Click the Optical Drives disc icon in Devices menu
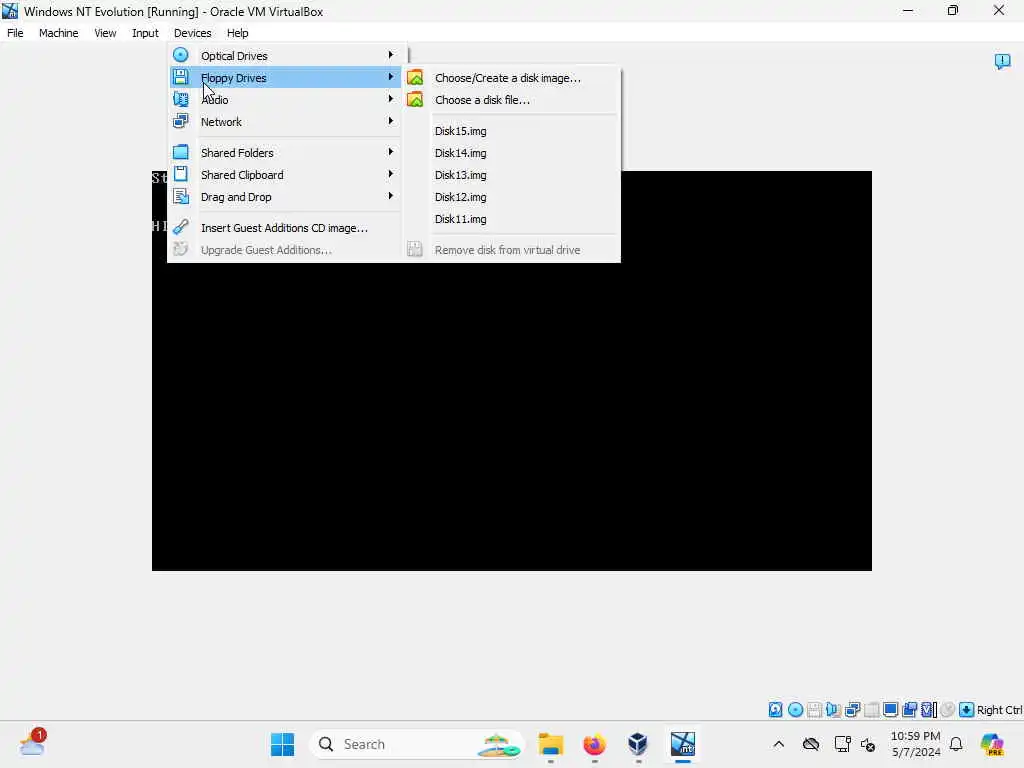 [181, 56]
